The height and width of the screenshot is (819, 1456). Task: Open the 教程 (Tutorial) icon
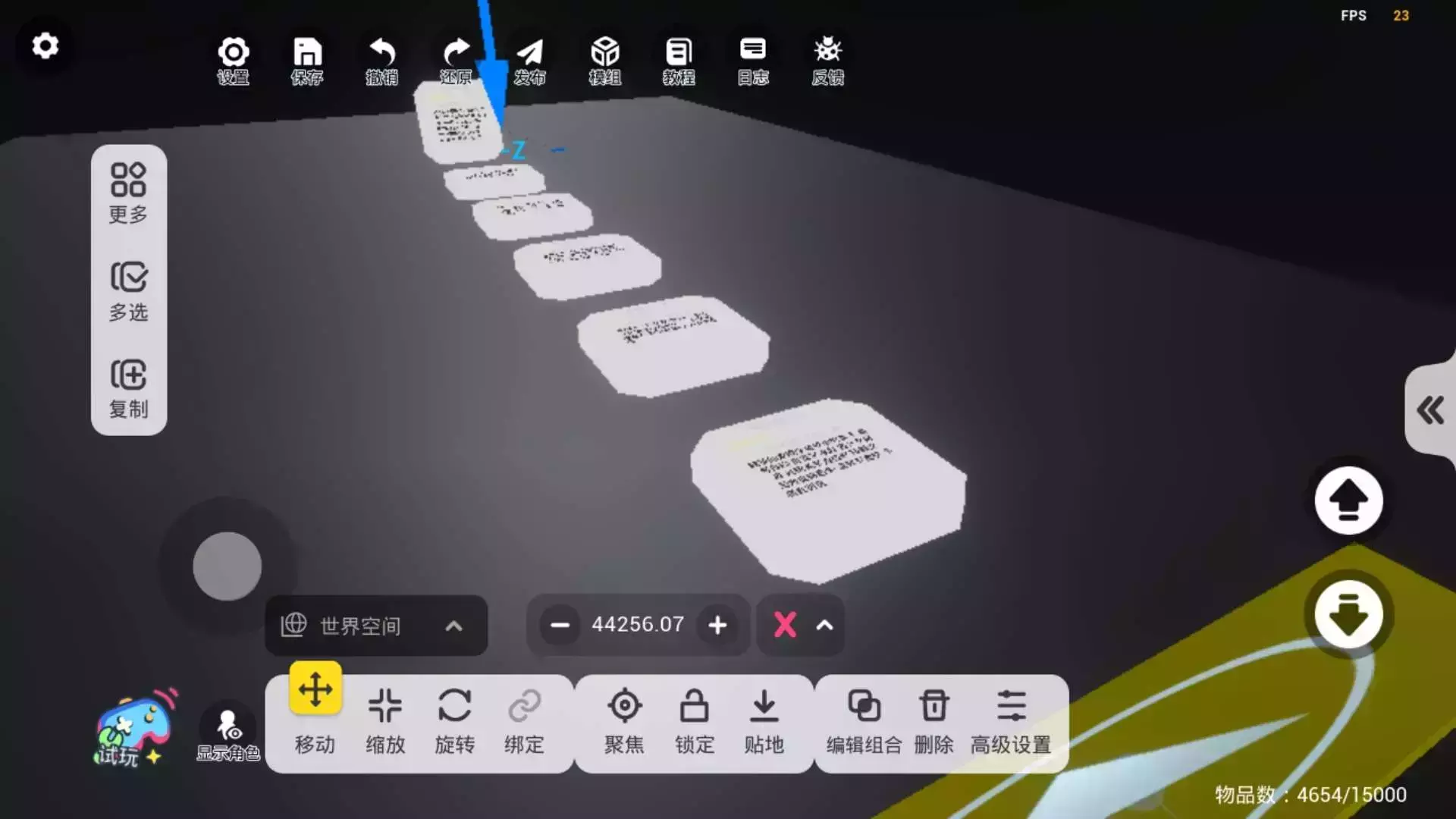679,60
